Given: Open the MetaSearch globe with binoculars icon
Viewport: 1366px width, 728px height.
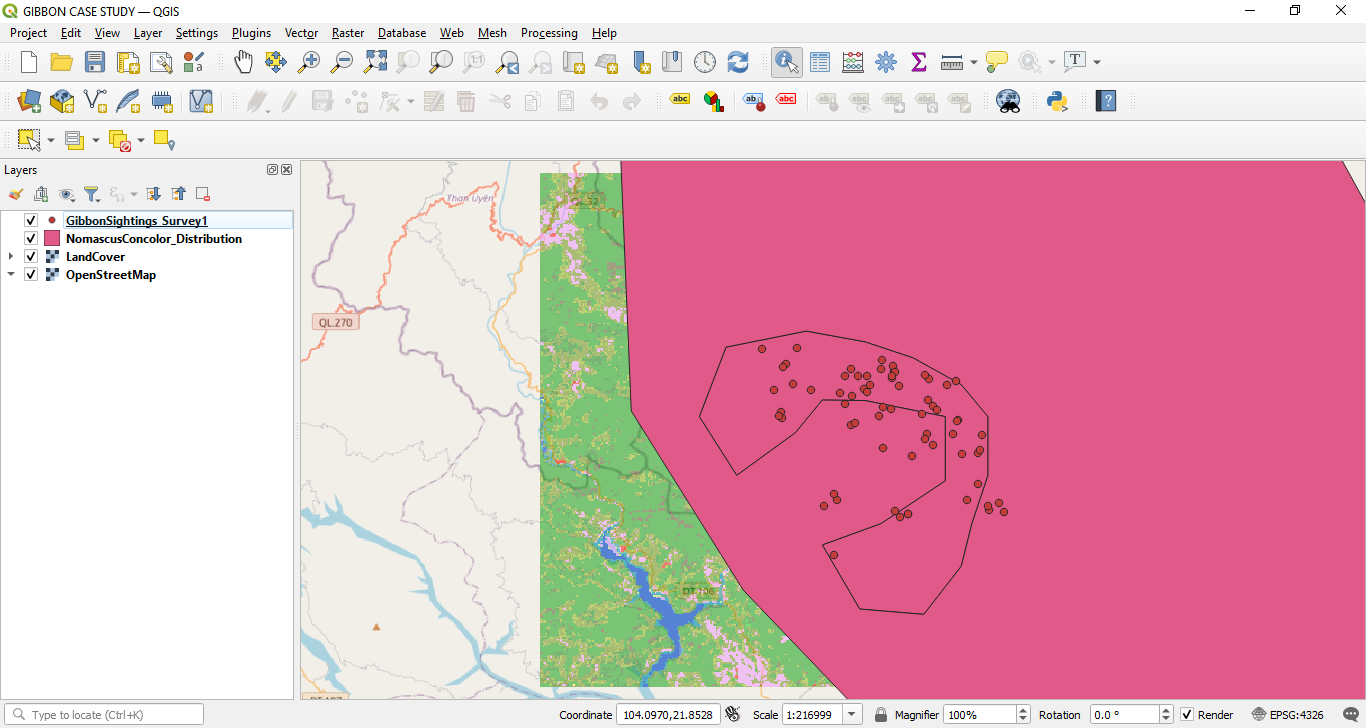Looking at the screenshot, I should tap(1009, 101).
